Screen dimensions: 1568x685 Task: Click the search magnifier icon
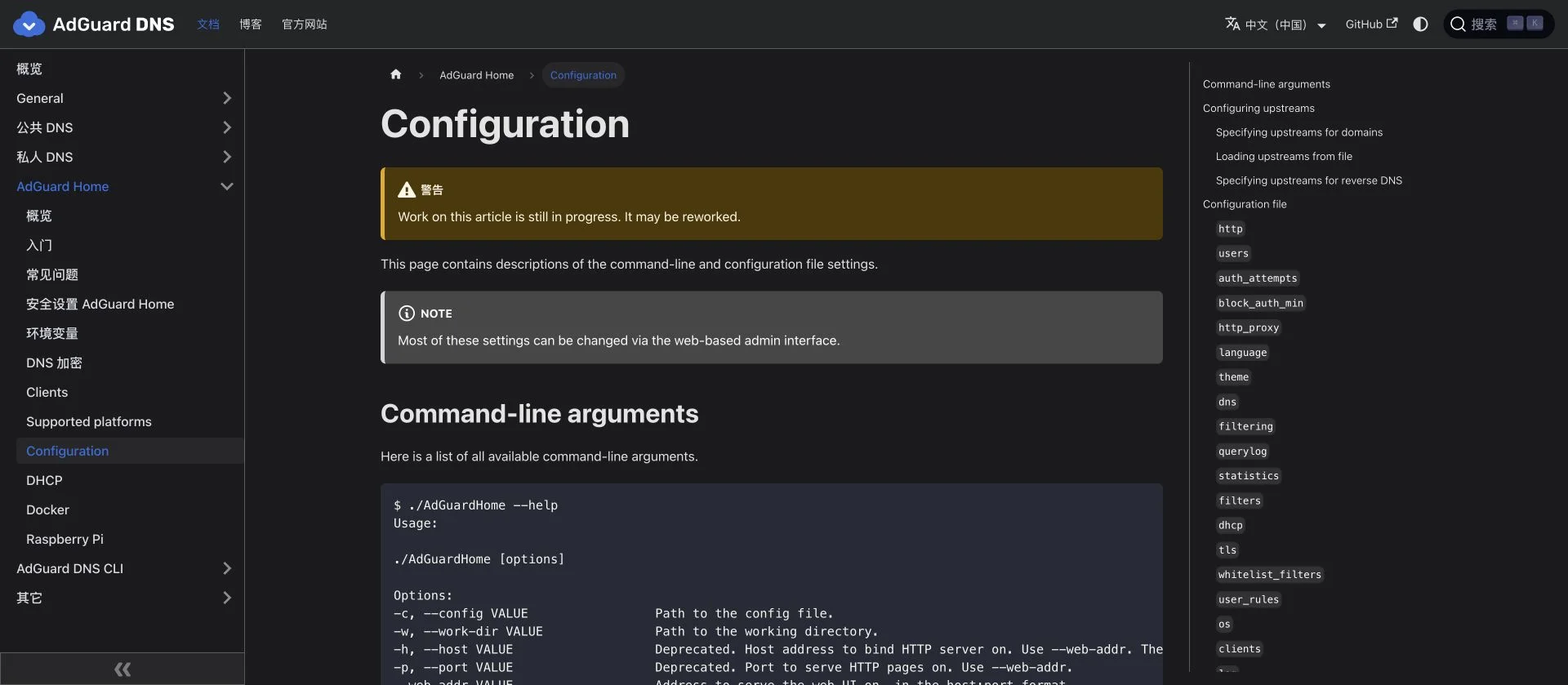(x=1458, y=24)
